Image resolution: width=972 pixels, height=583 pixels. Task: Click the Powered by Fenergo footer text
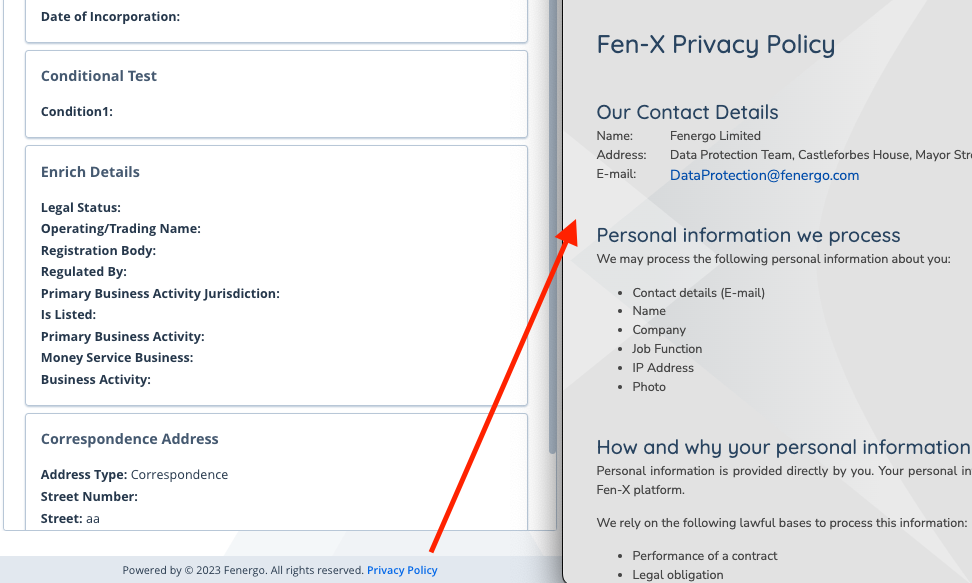(x=243, y=570)
